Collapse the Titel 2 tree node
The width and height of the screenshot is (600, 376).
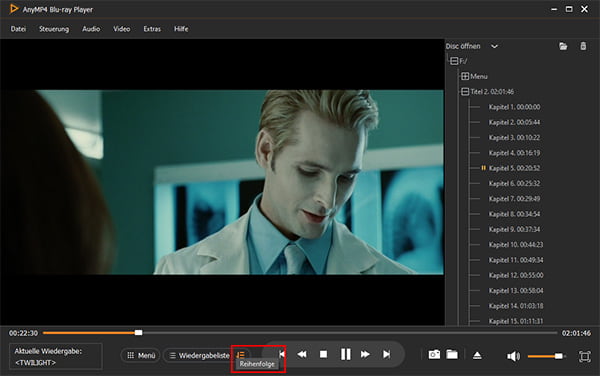(465, 91)
